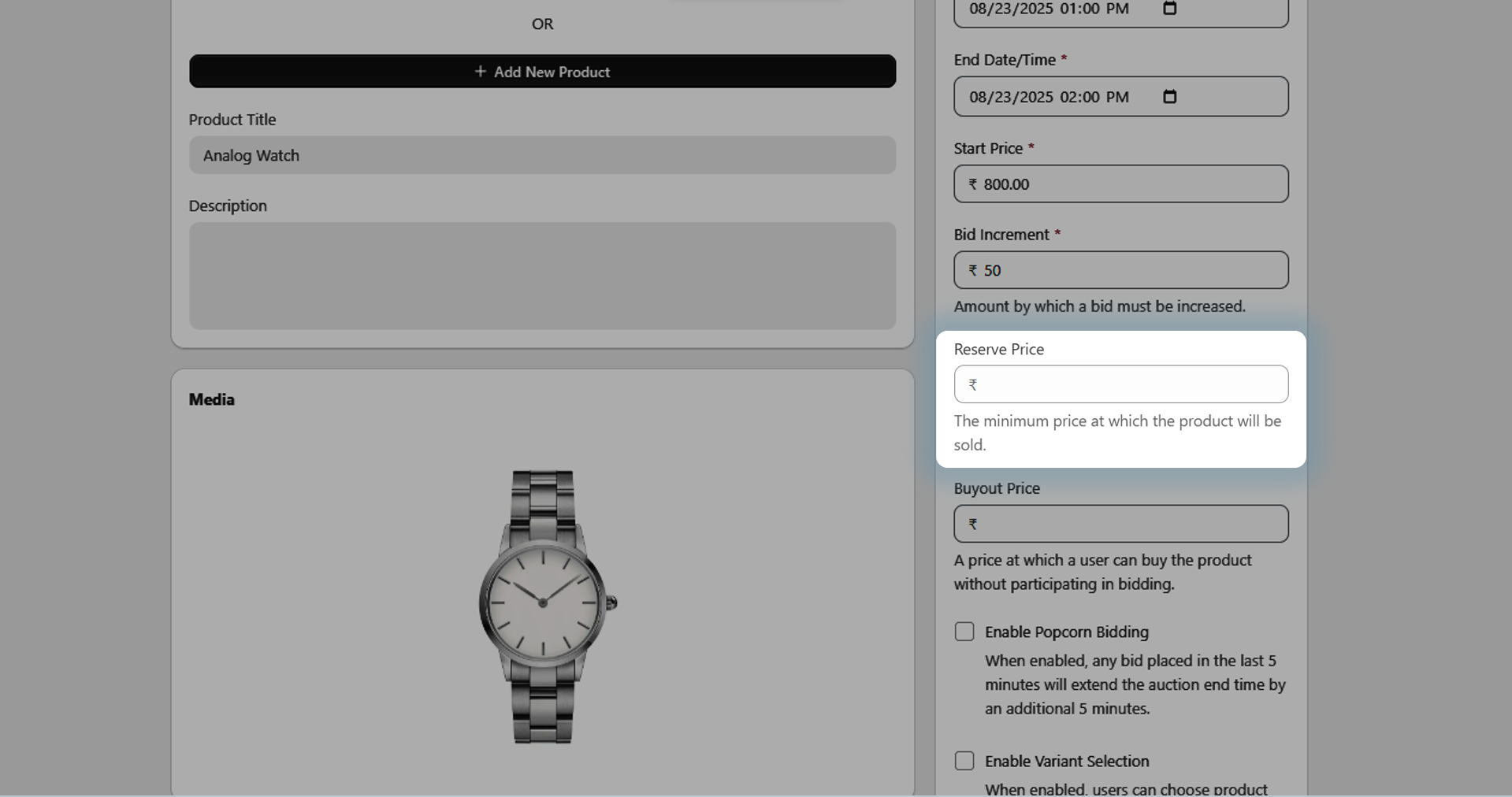Enable the Popcorn Bidding checkbox
This screenshot has height=797, width=1512.
click(x=964, y=632)
